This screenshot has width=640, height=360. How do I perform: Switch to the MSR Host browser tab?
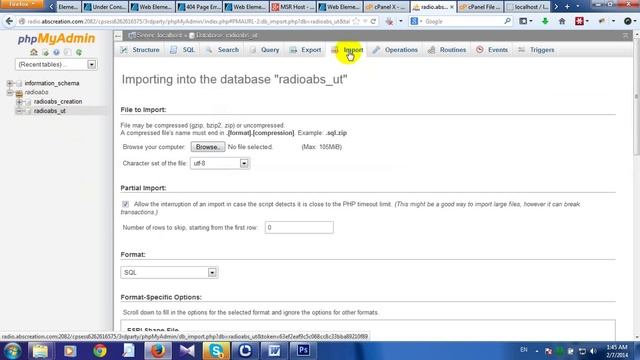tap(293, 7)
